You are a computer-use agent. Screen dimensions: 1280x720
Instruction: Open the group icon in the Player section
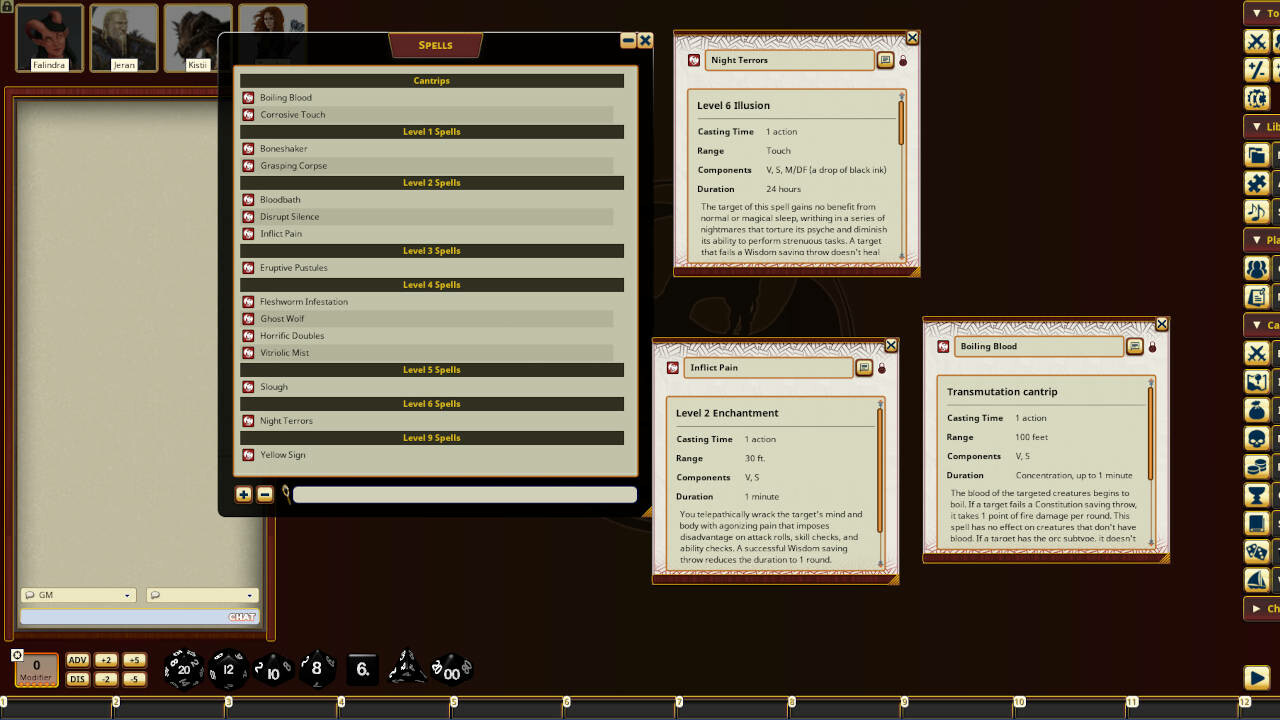tap(1257, 268)
